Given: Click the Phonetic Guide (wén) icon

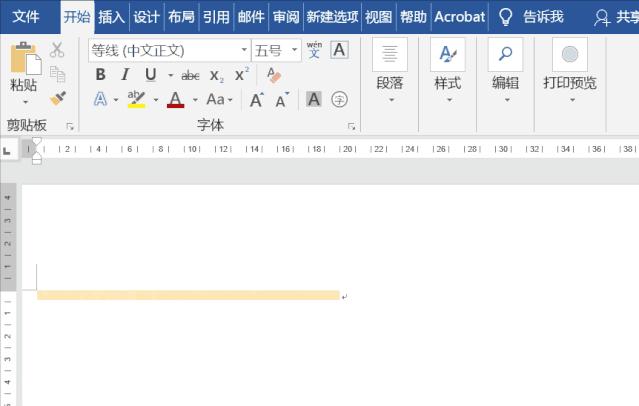Looking at the screenshot, I should [x=314, y=50].
